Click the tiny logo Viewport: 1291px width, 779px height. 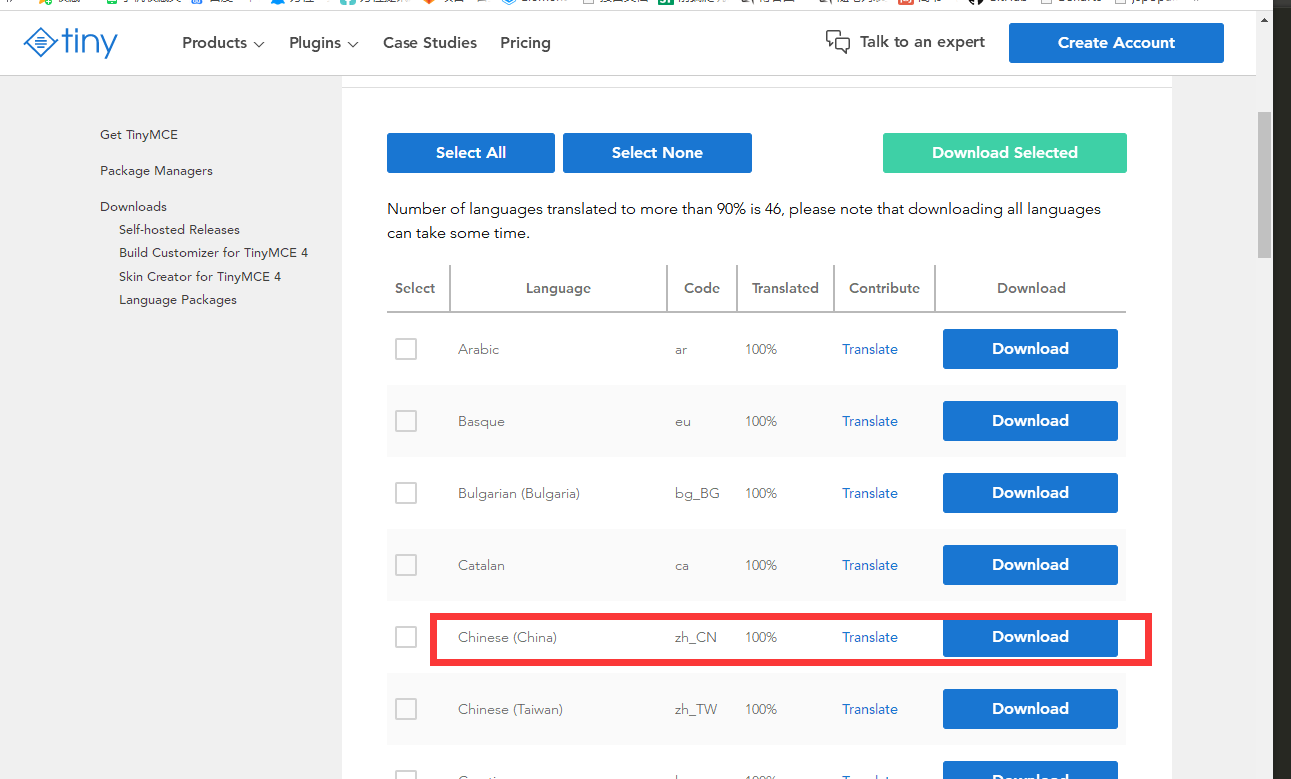click(x=70, y=42)
